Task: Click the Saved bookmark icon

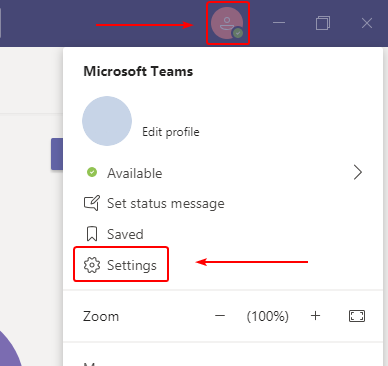Action: pos(92,234)
